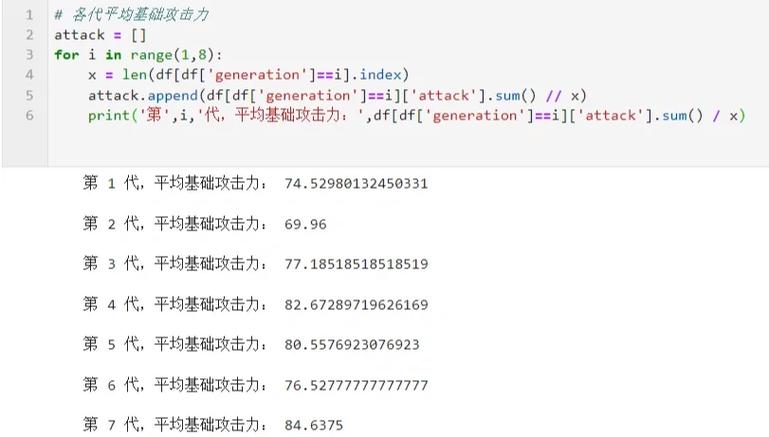Screen dimensions: 769x437
Task: Click line number 3 in the gutter
Action: coord(29,54)
